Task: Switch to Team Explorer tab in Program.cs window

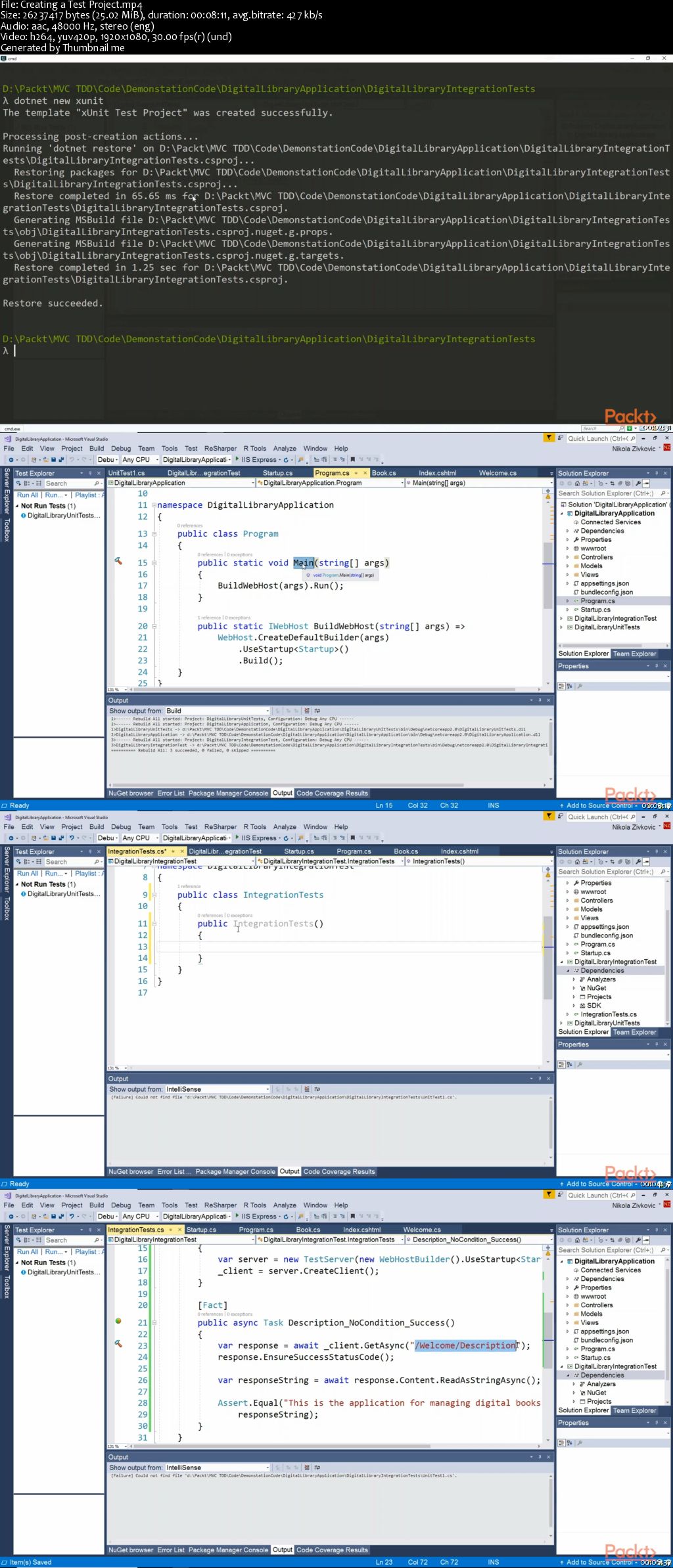Action: click(x=634, y=654)
